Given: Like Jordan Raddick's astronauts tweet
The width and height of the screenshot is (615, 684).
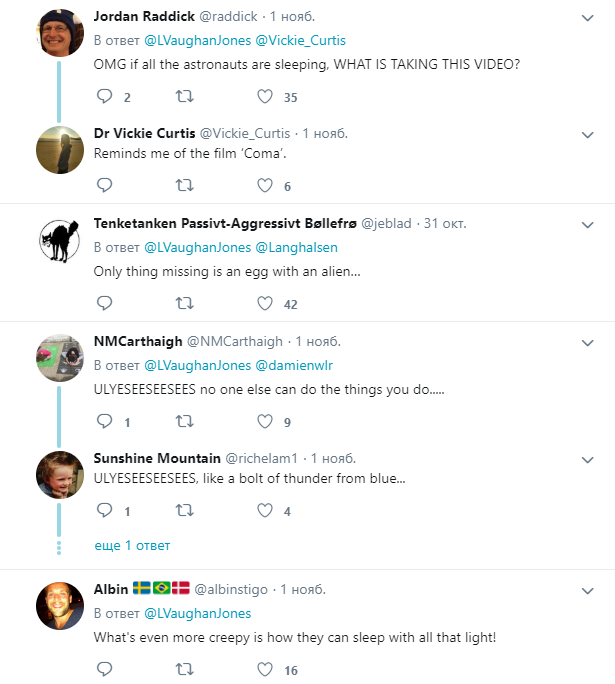Looking at the screenshot, I should coord(264,97).
